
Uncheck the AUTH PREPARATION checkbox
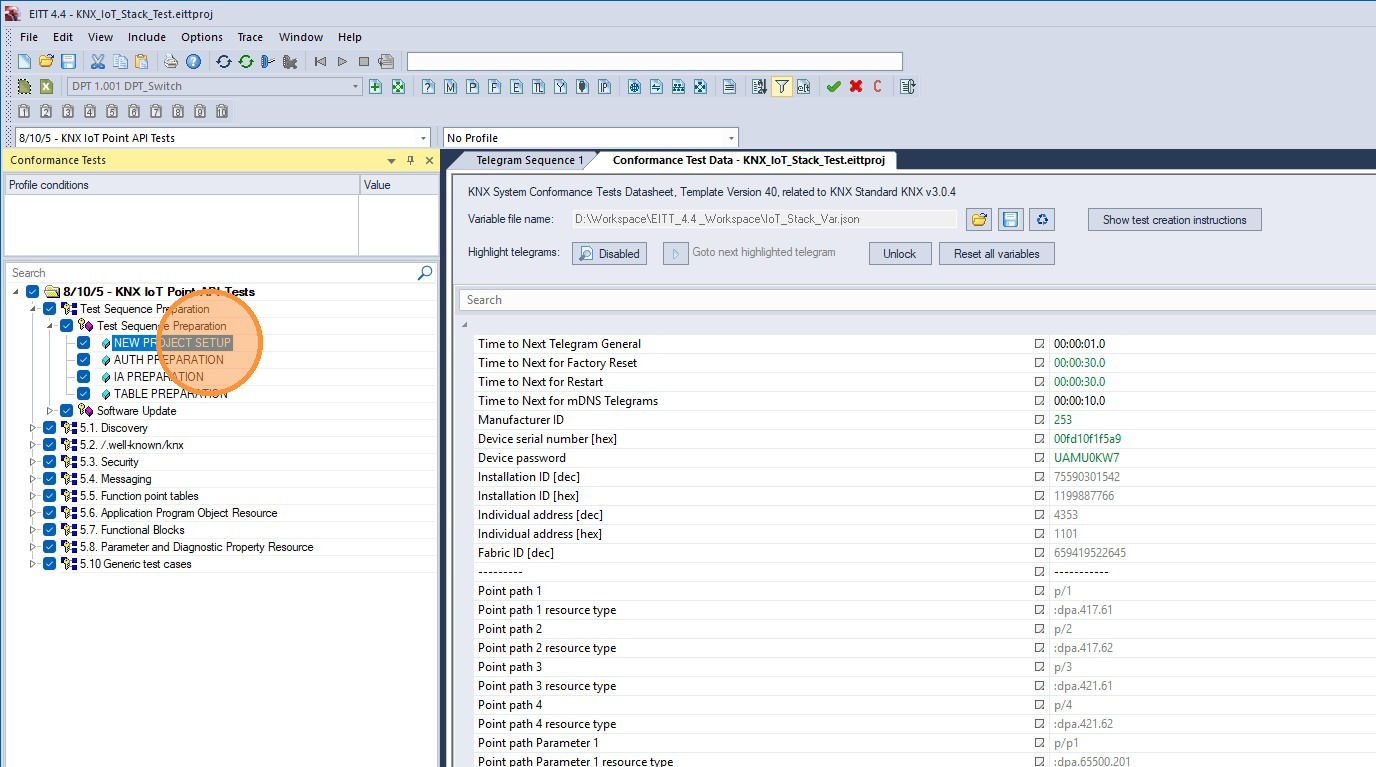[x=83, y=360]
